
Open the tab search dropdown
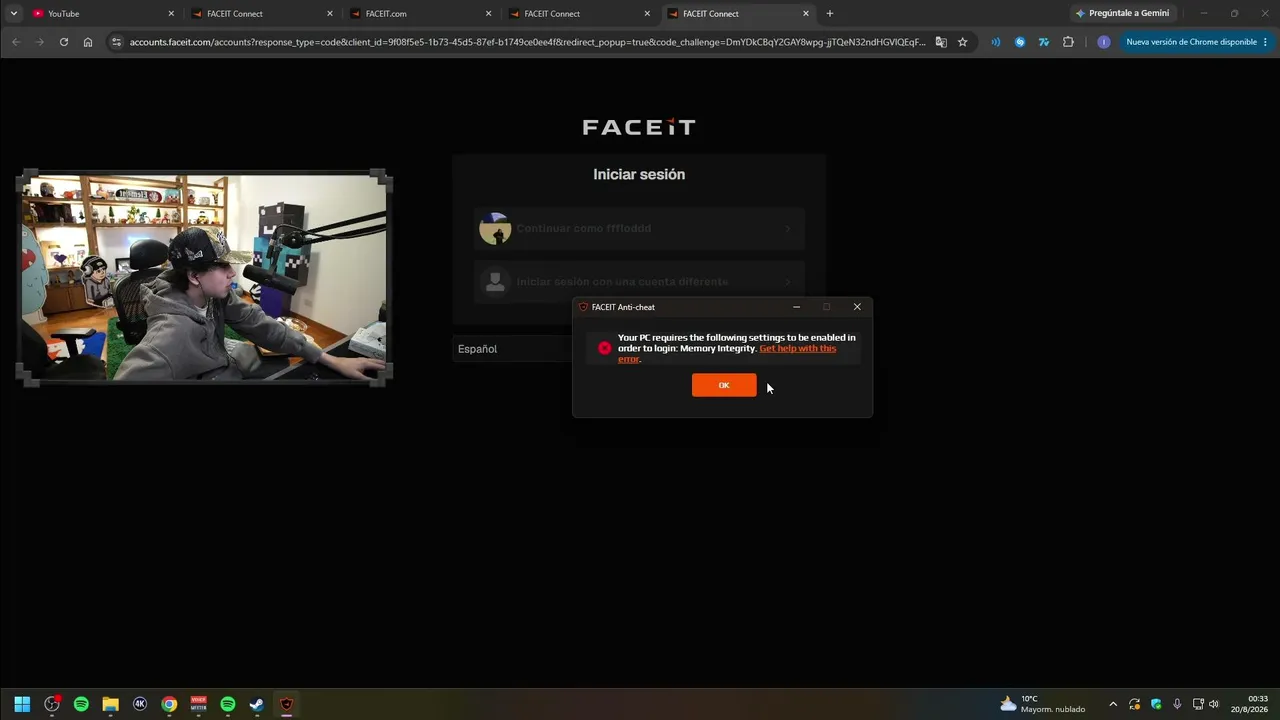pyautogui.click(x=14, y=14)
